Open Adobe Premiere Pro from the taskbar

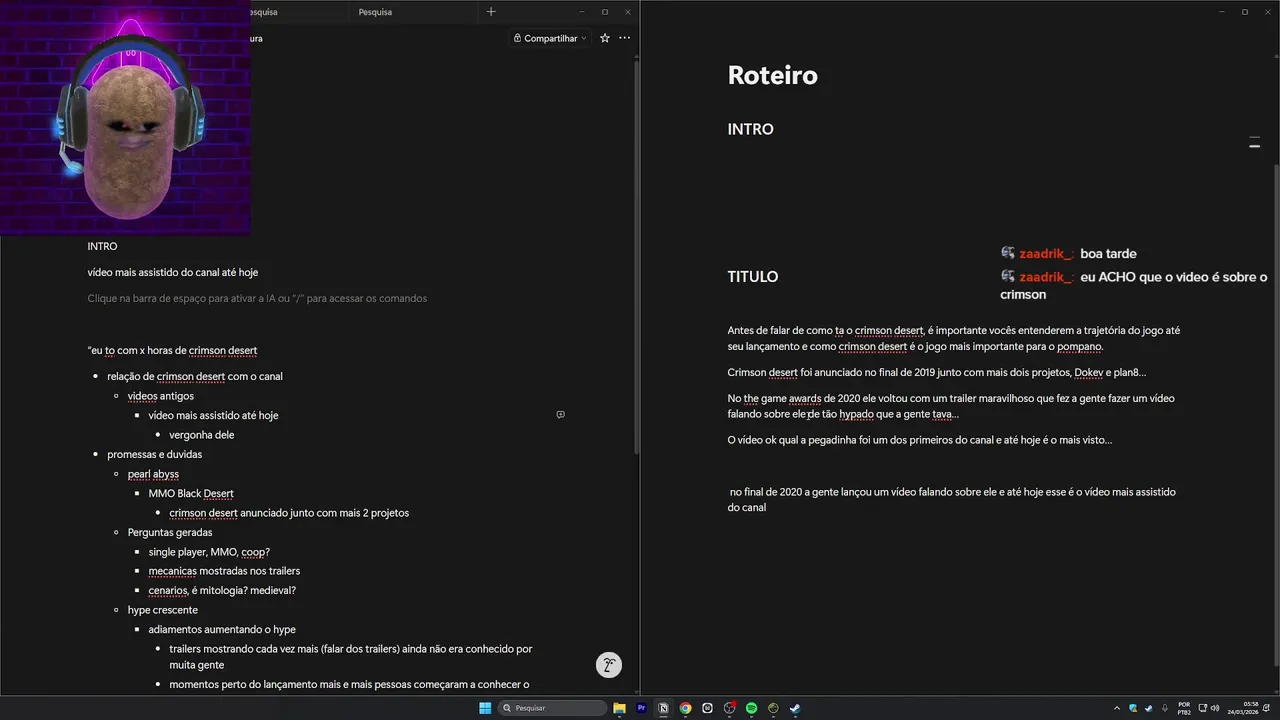pos(642,708)
